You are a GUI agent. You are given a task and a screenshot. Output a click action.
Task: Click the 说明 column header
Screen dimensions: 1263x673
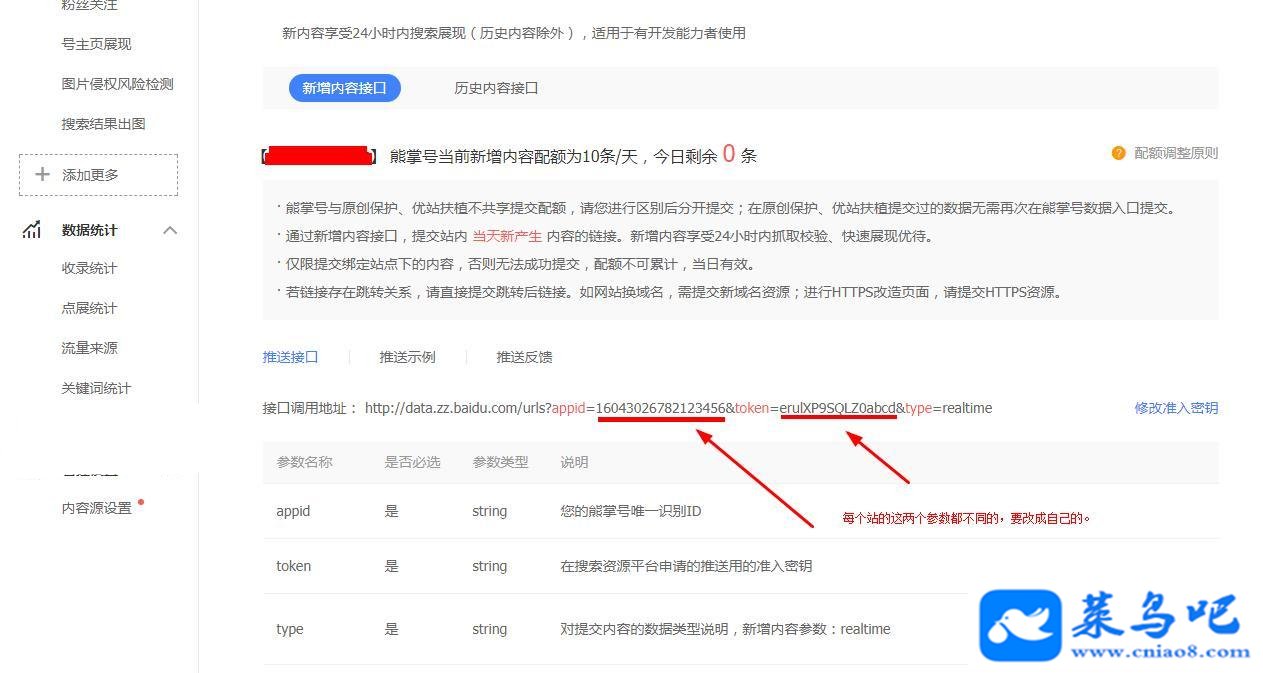pos(574,462)
